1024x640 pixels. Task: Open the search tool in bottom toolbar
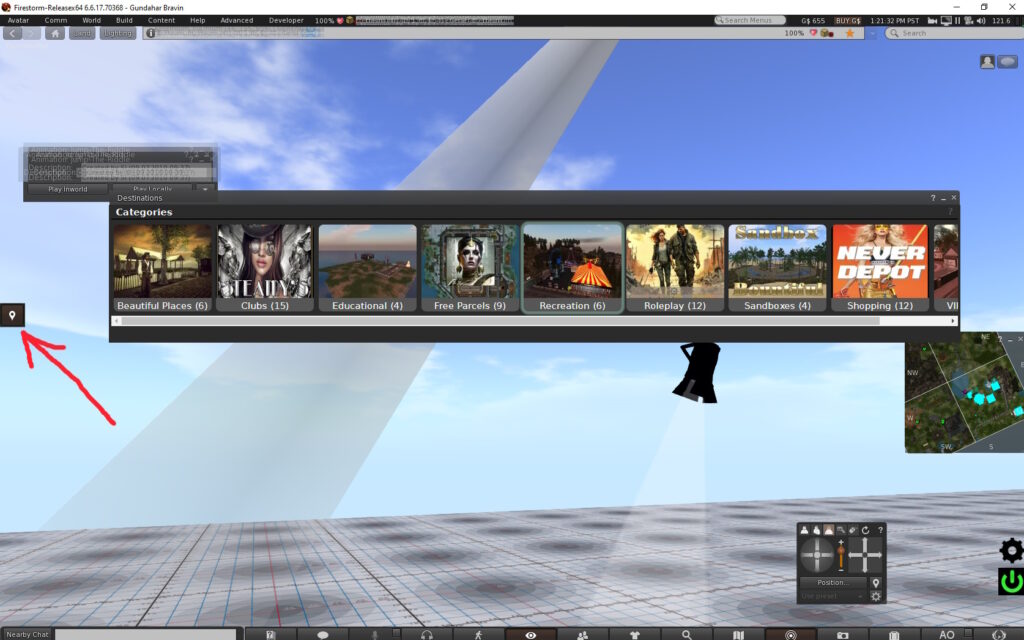[686, 634]
